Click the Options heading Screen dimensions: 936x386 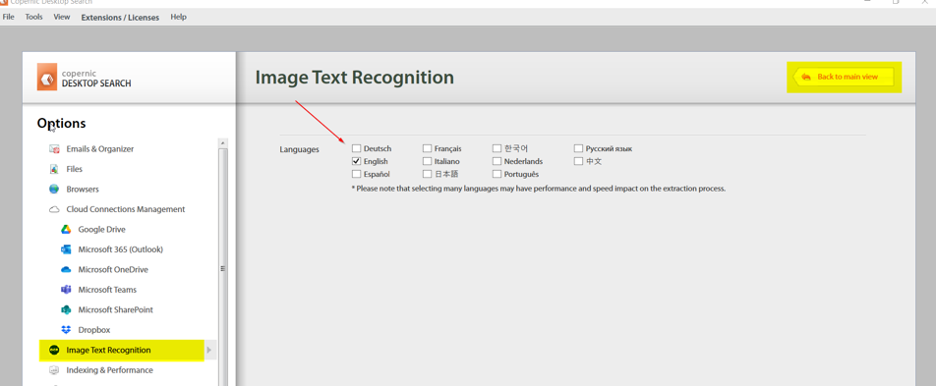pos(61,123)
